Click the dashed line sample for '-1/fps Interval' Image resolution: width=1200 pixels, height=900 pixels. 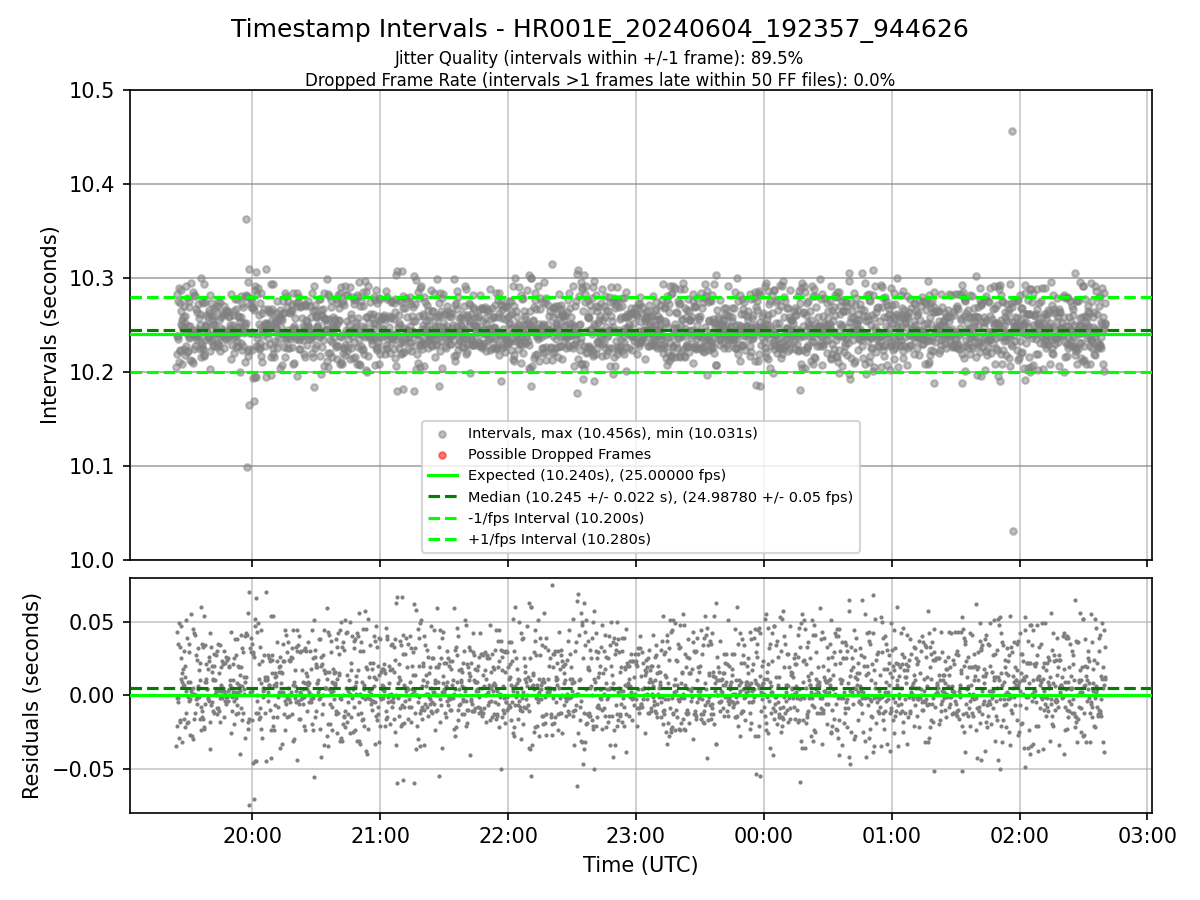pos(444,518)
